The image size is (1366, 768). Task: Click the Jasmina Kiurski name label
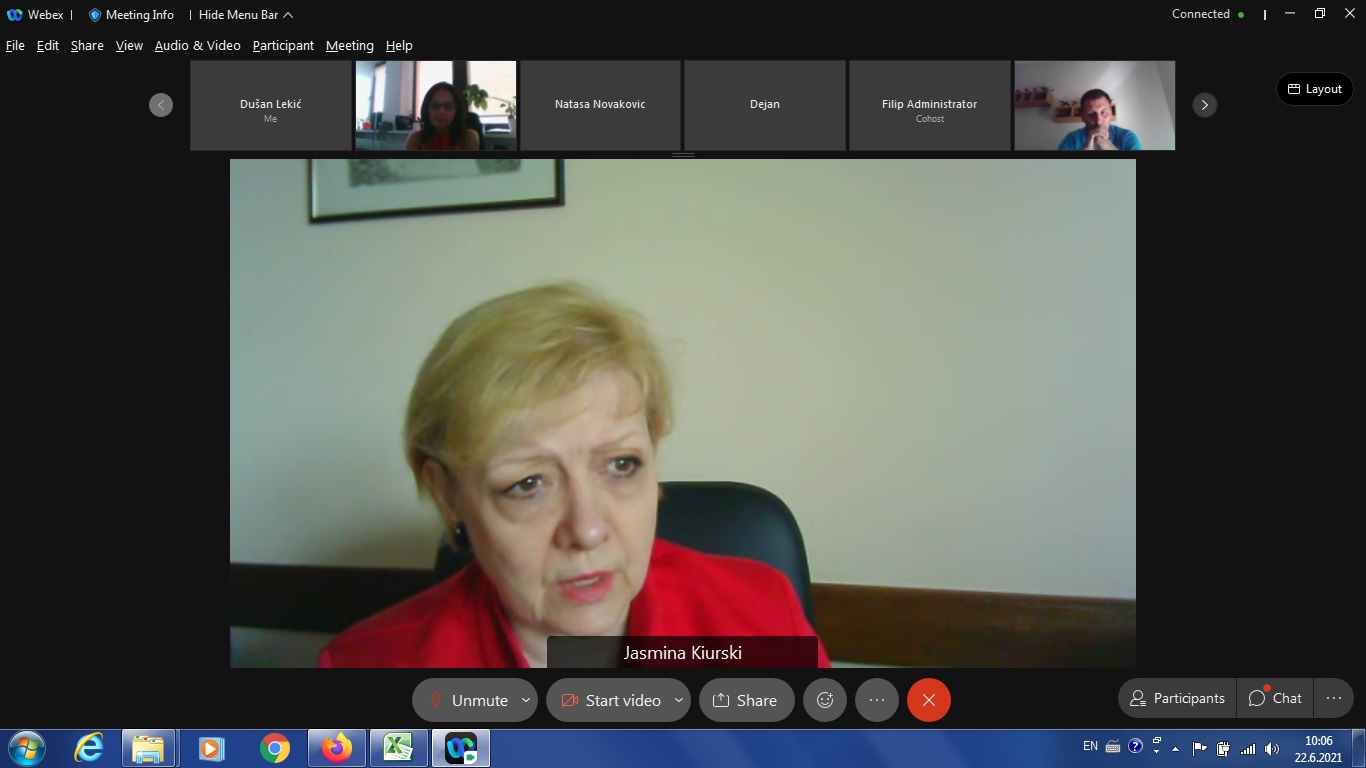[683, 653]
